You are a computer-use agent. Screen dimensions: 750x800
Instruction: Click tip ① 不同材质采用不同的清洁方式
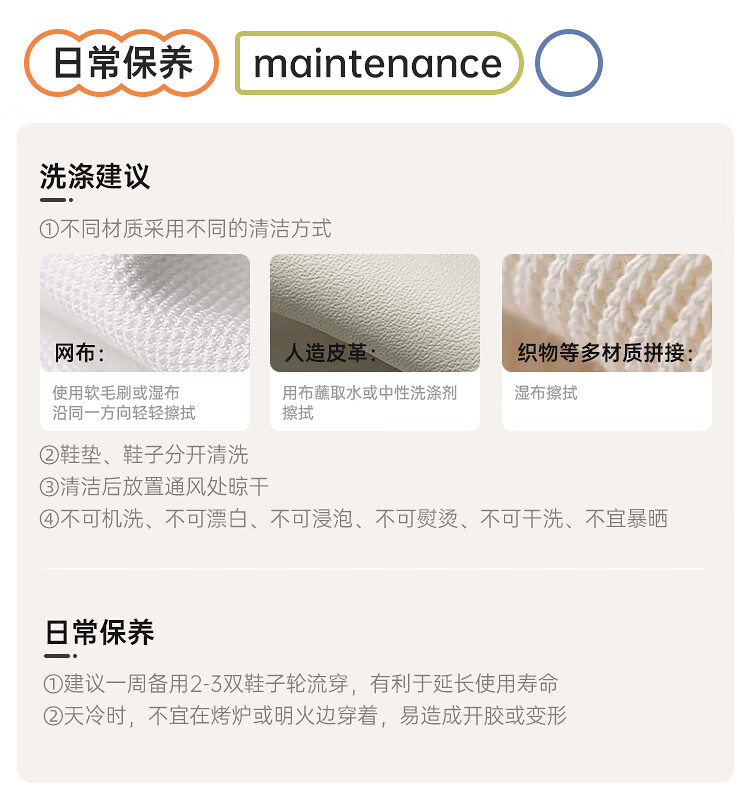(186, 229)
